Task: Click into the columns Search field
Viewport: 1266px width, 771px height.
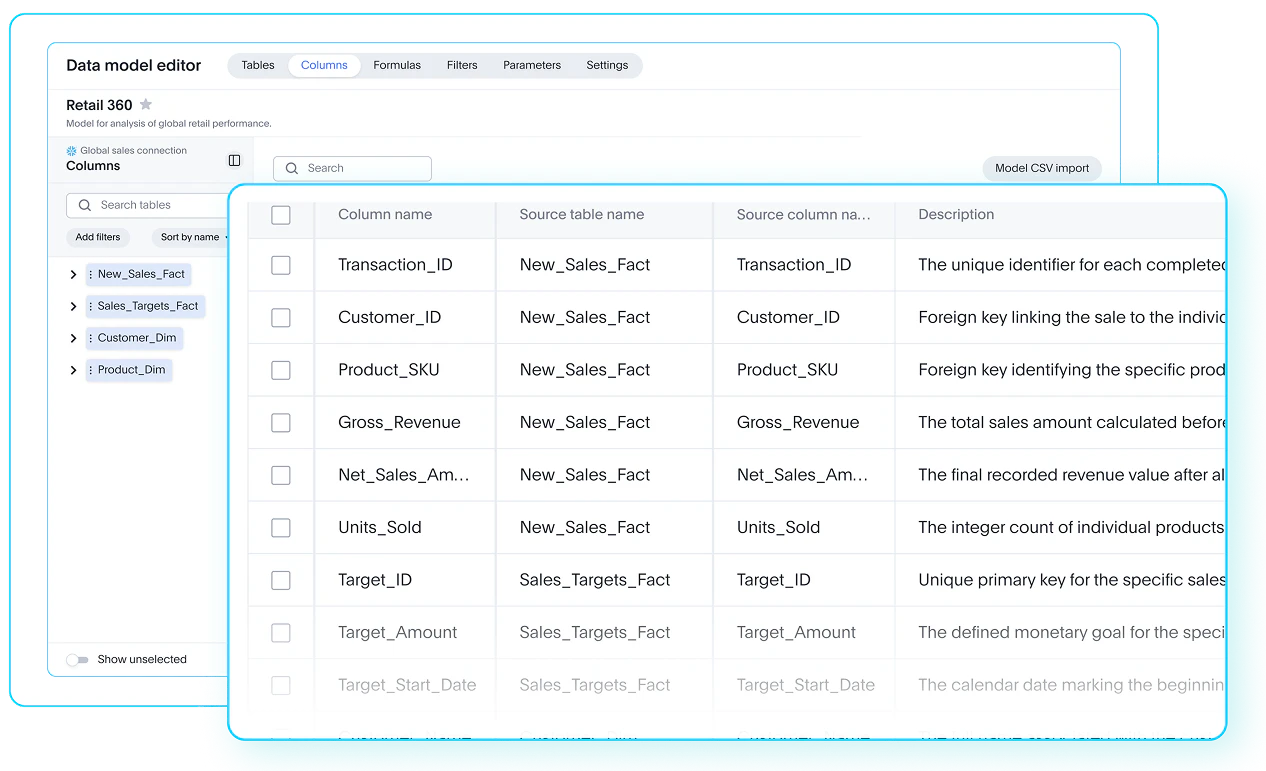Action: point(352,168)
